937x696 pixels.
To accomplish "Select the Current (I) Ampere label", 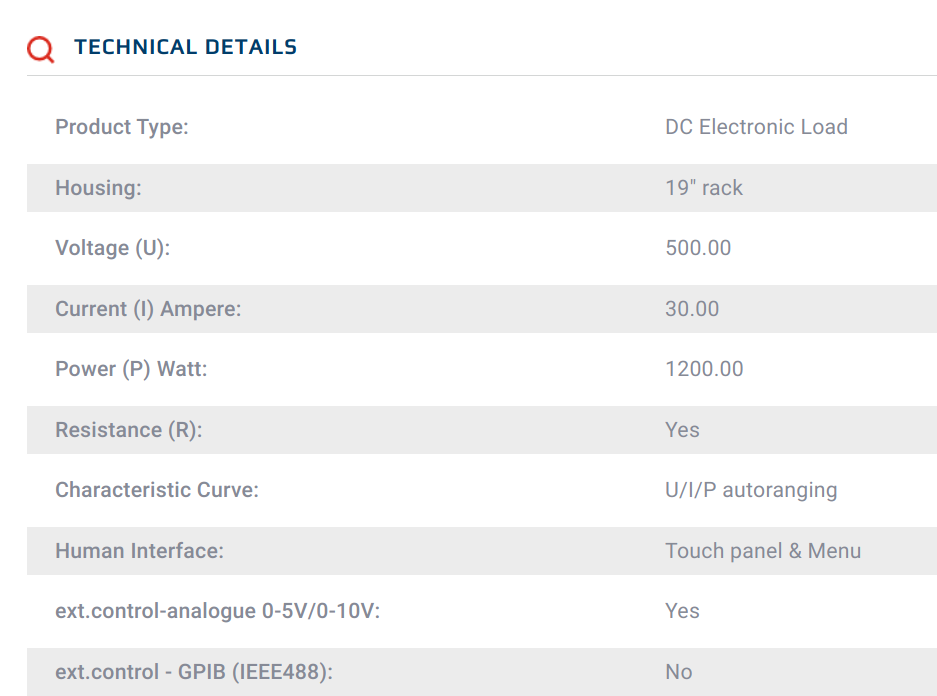I will (x=148, y=309).
